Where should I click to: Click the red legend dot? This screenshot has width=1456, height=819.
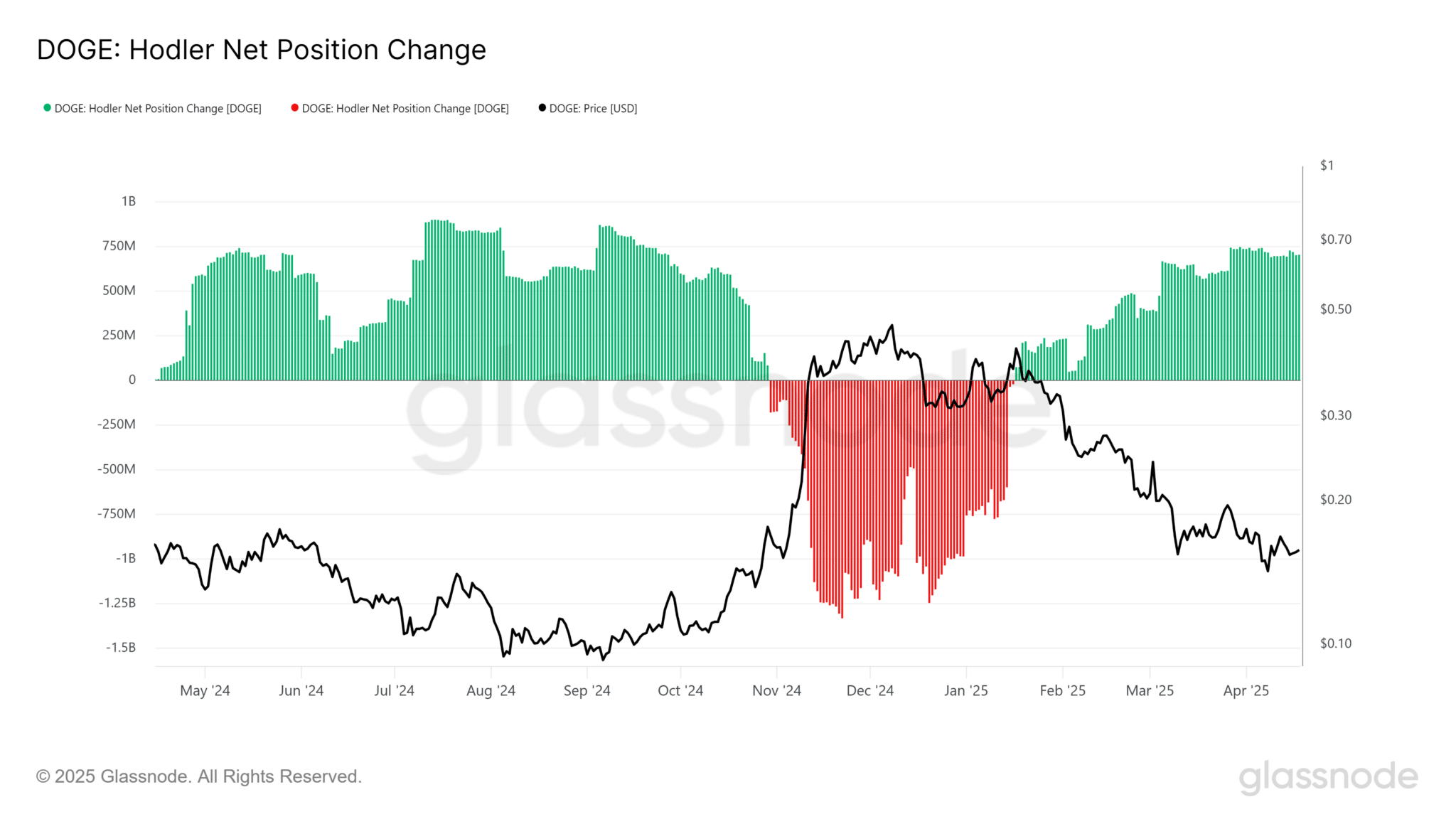coord(294,108)
